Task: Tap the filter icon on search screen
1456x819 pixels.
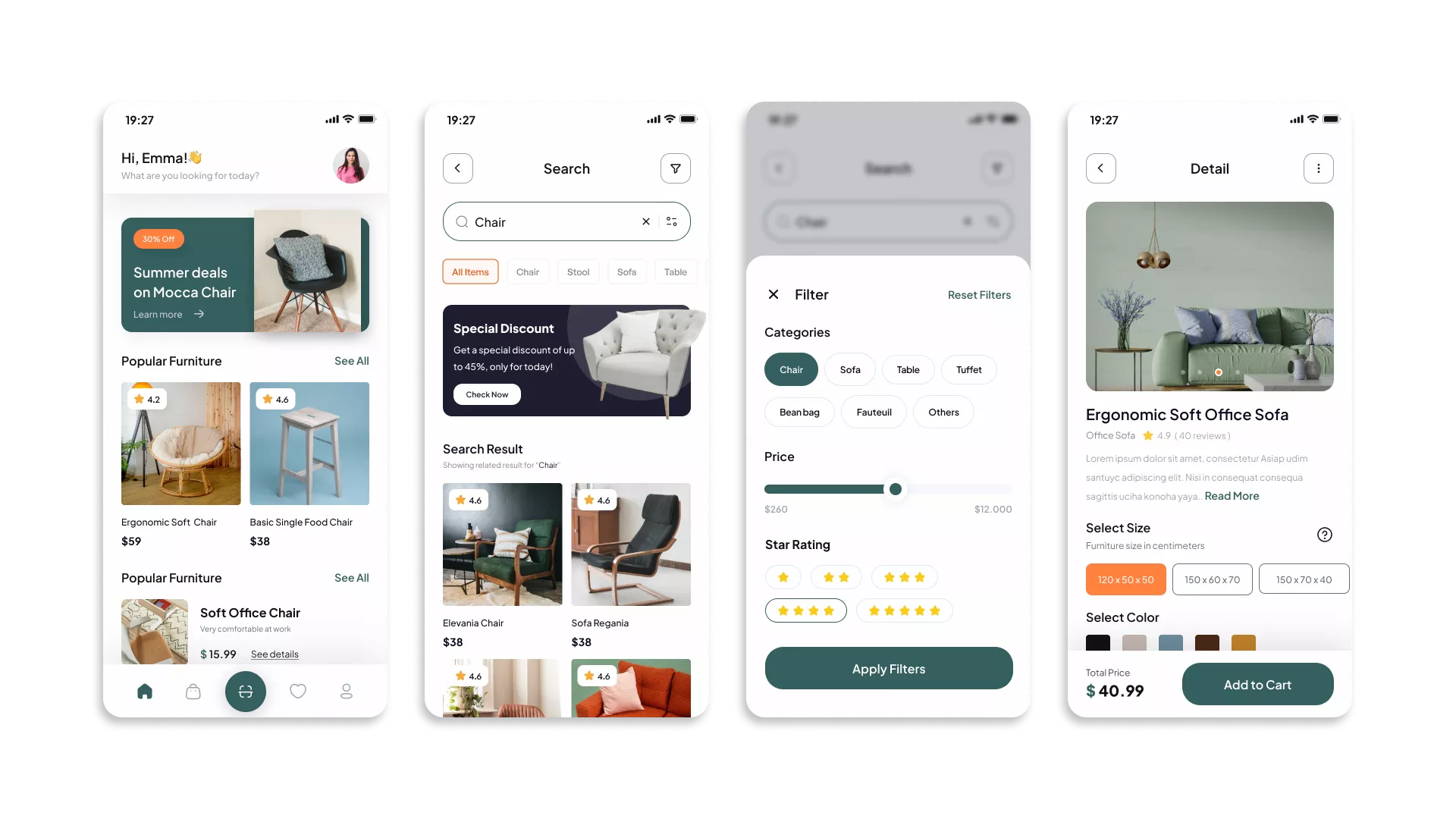Action: pos(676,168)
